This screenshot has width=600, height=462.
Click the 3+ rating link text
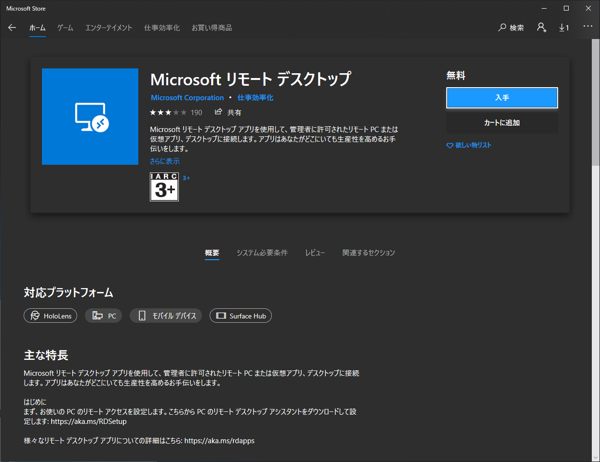click(186, 178)
